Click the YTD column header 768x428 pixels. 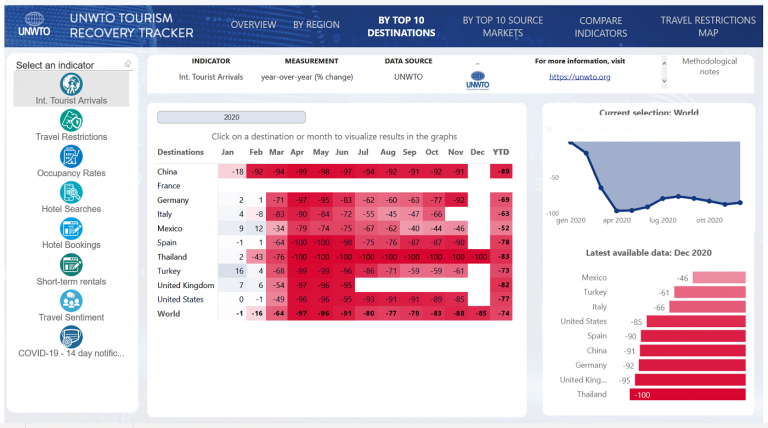coord(501,152)
